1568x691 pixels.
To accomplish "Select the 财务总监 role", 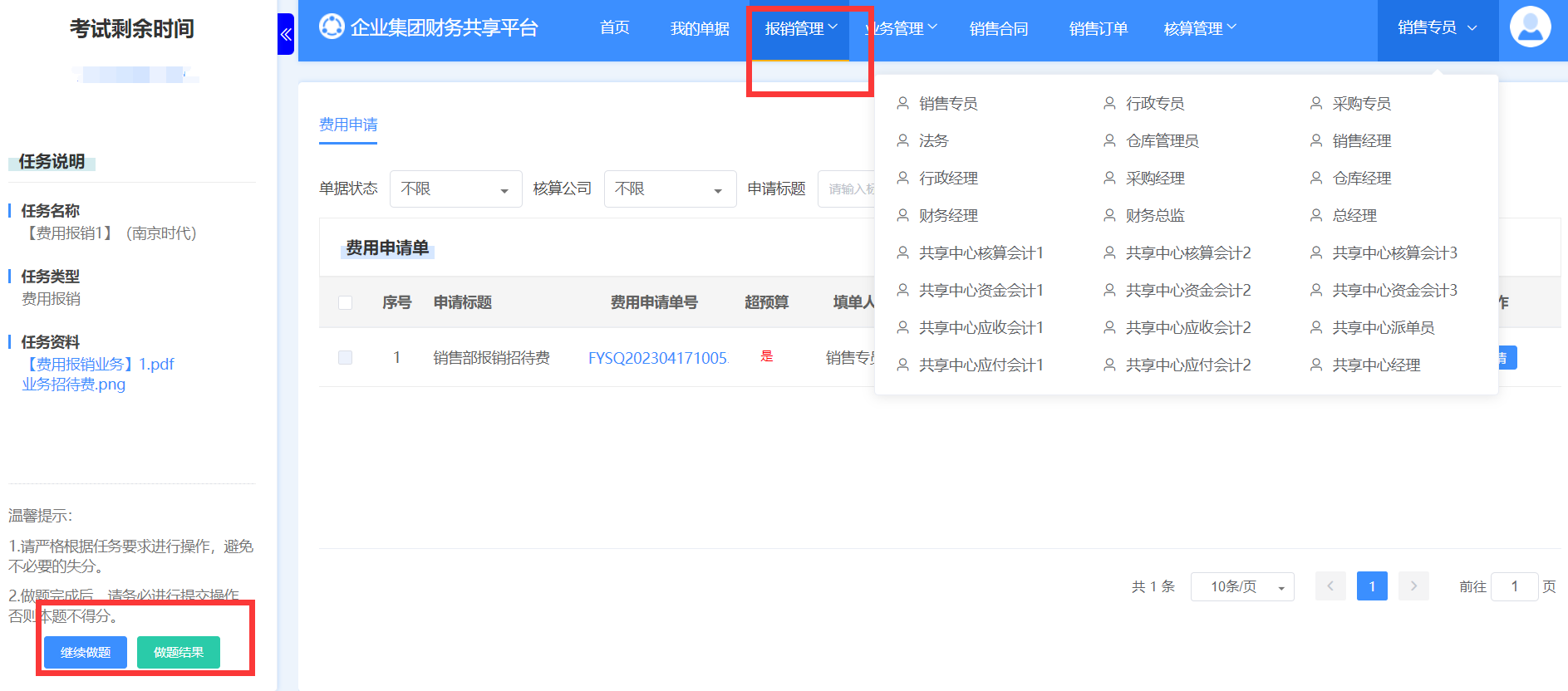I will [1154, 216].
